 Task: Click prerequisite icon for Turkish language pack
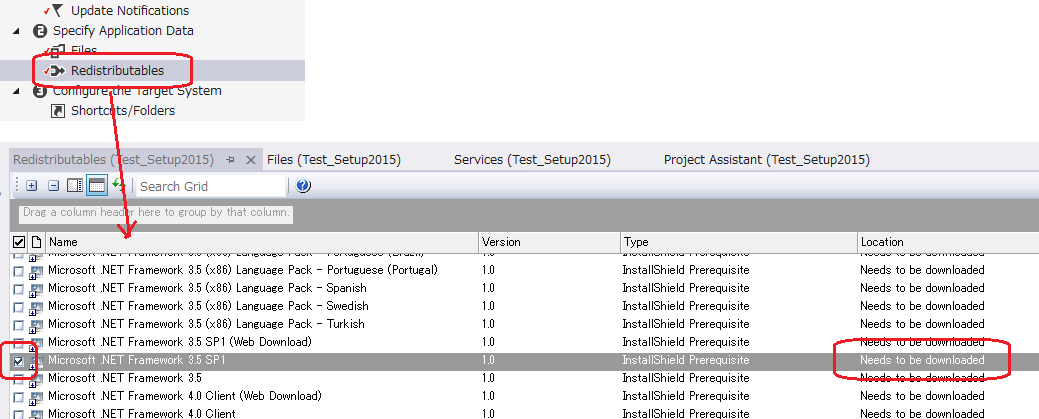point(36,325)
